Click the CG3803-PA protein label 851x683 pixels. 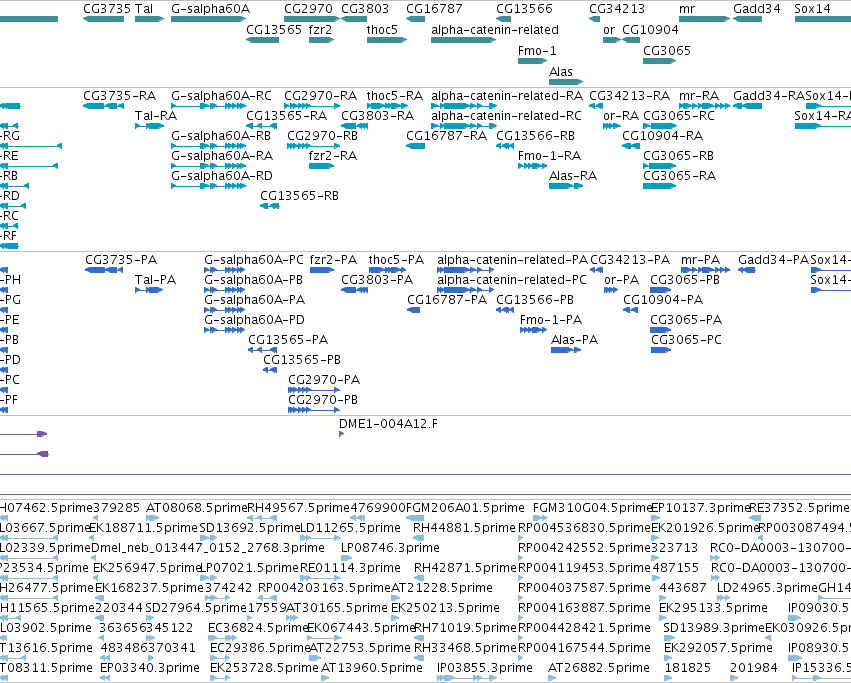point(377,280)
